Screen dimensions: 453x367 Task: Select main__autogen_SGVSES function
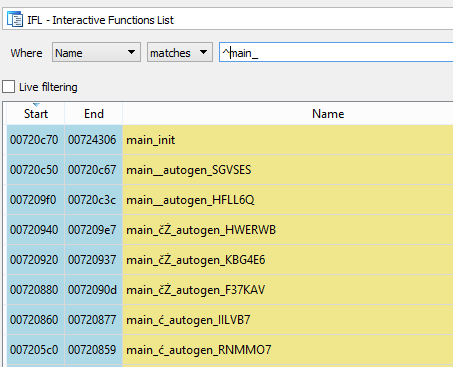tap(288, 170)
